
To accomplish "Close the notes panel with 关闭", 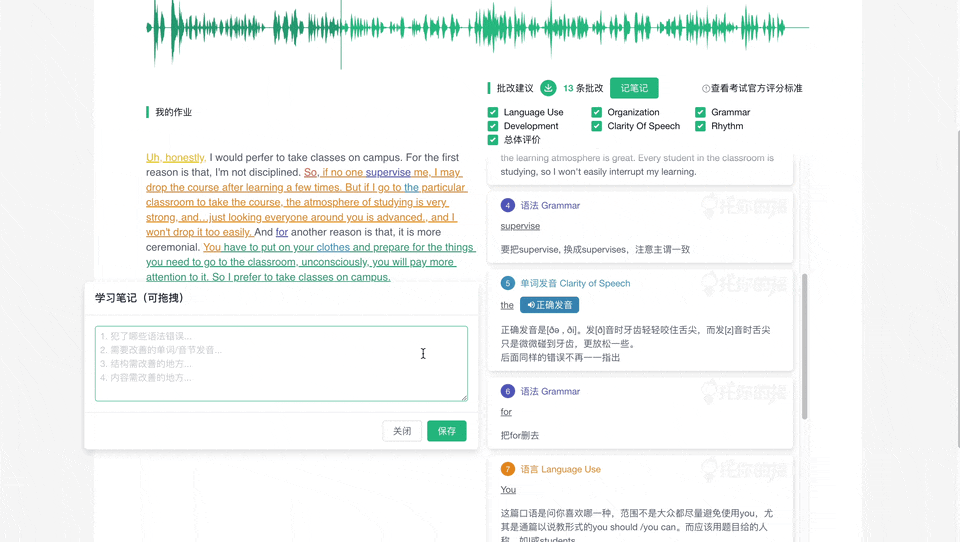I will point(402,431).
